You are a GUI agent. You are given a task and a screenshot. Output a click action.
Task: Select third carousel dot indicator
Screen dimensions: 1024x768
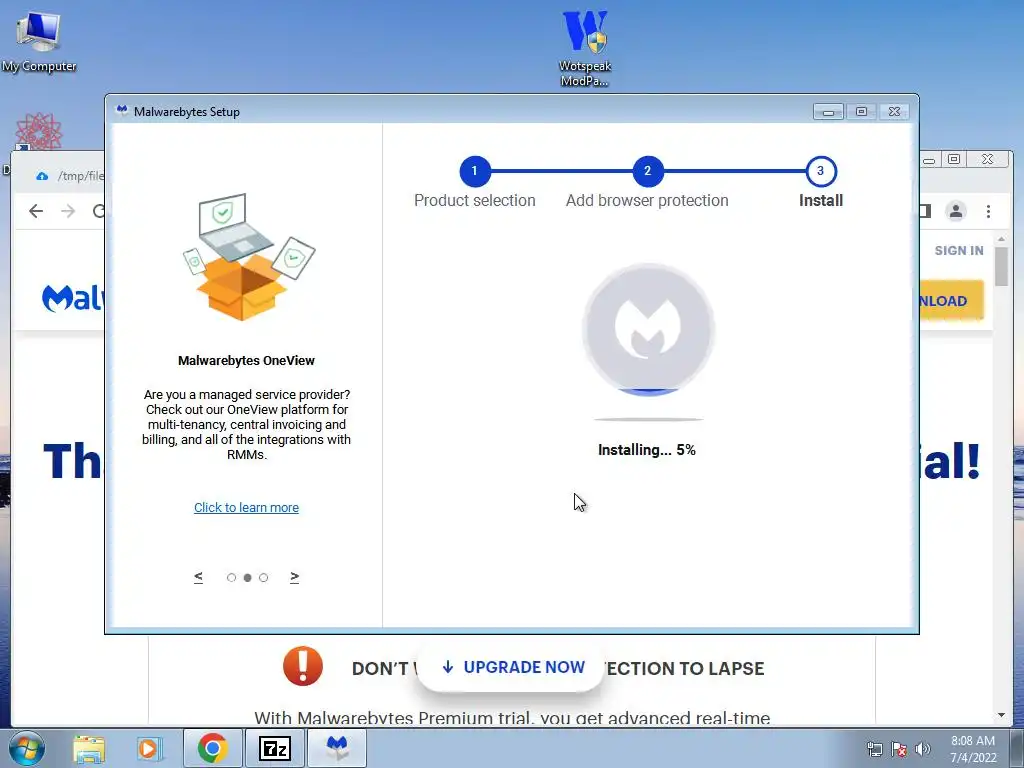click(x=263, y=577)
